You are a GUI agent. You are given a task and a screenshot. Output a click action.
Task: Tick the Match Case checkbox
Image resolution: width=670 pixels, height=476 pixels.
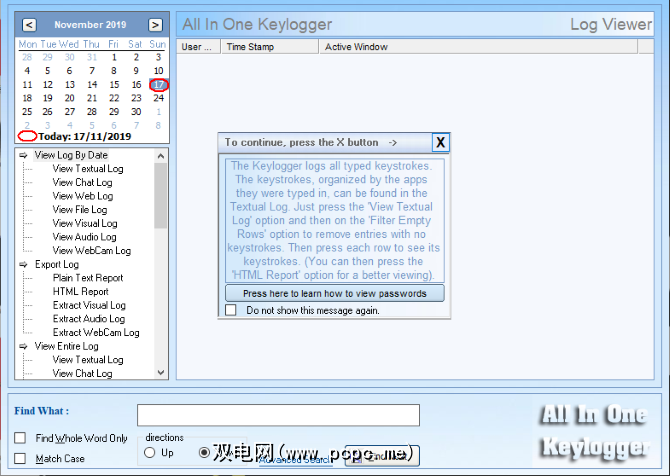[x=20, y=458]
